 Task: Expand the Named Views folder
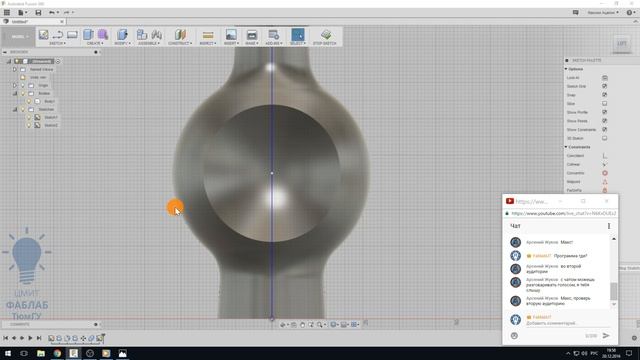(x=15, y=69)
